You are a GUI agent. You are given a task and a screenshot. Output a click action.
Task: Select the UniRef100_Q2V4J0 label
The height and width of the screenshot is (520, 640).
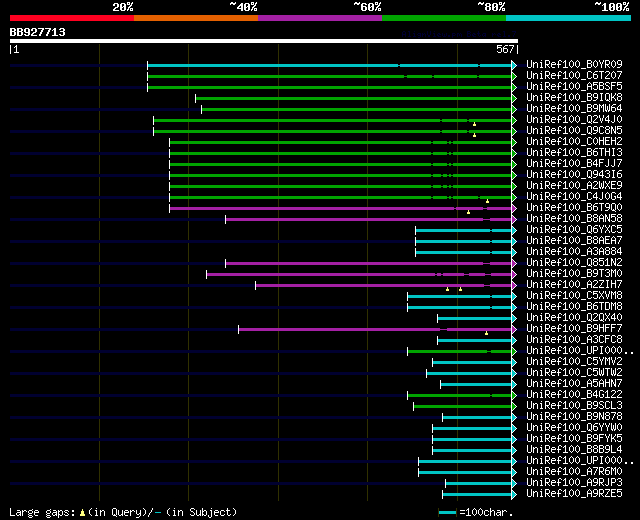[x=574, y=120]
